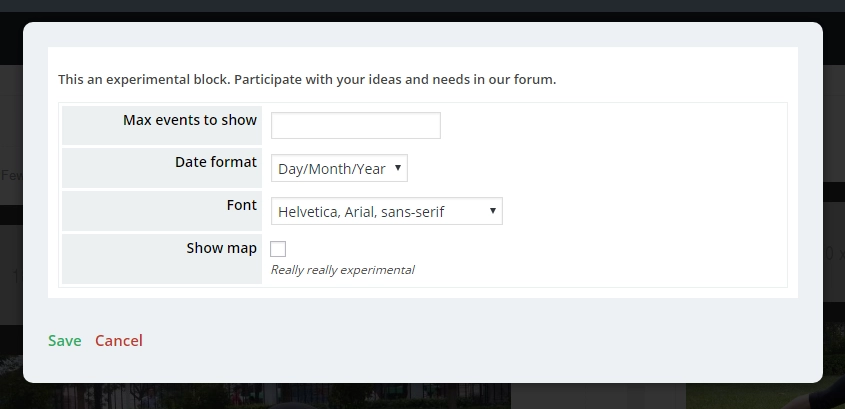Enable the Show map checkbox
This screenshot has height=409, width=845.
(x=278, y=249)
